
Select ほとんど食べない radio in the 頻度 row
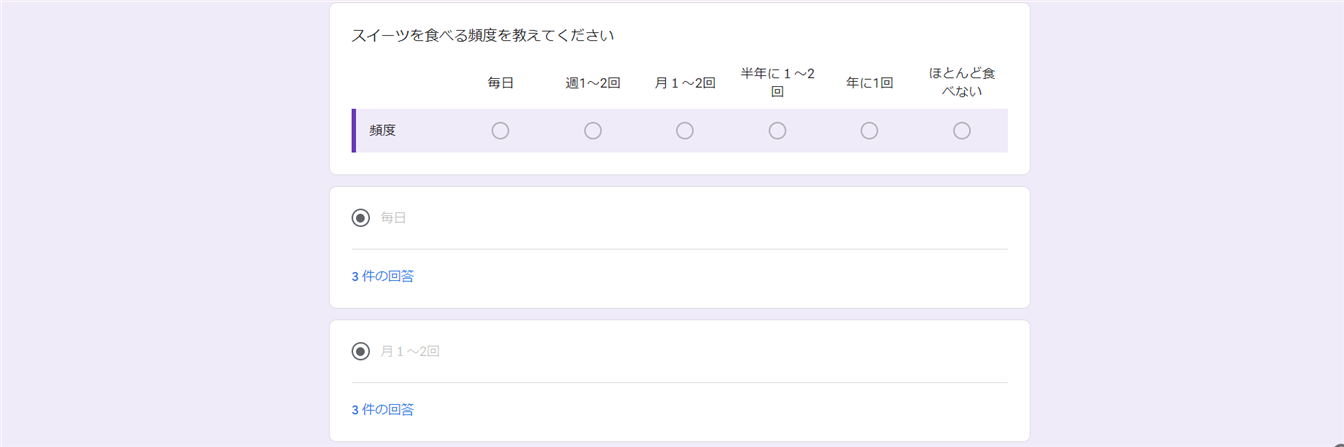[962, 131]
